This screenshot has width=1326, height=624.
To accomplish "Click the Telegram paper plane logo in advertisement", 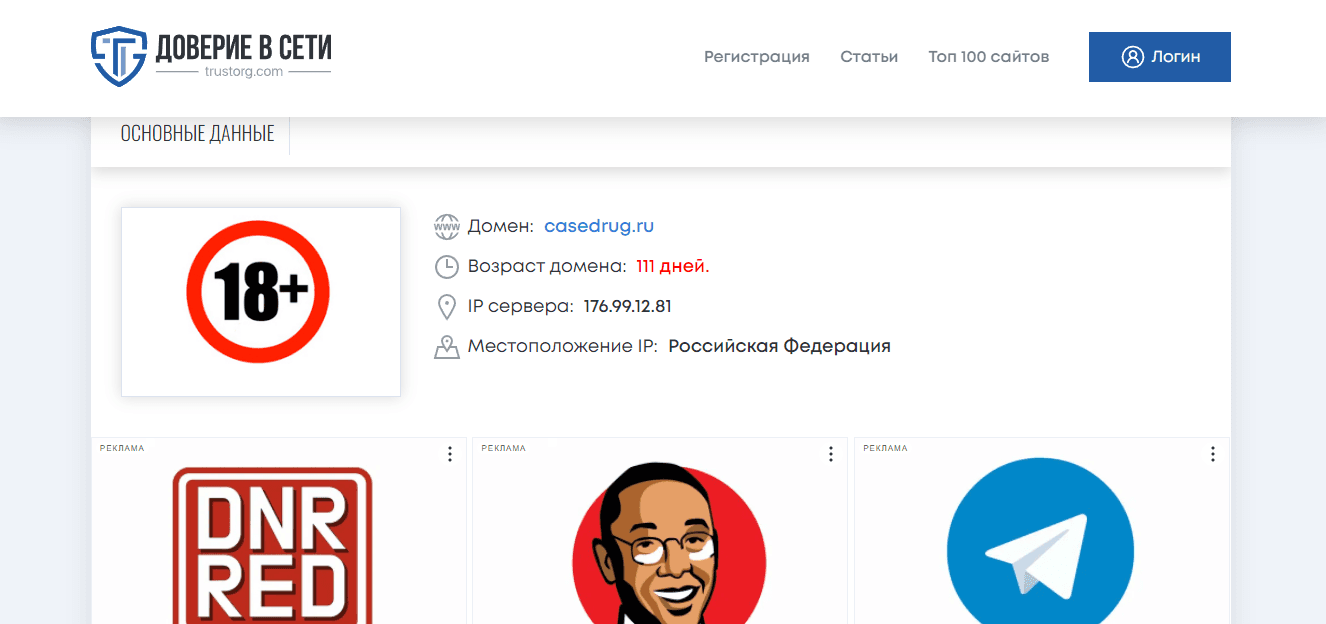I will click(x=1040, y=550).
